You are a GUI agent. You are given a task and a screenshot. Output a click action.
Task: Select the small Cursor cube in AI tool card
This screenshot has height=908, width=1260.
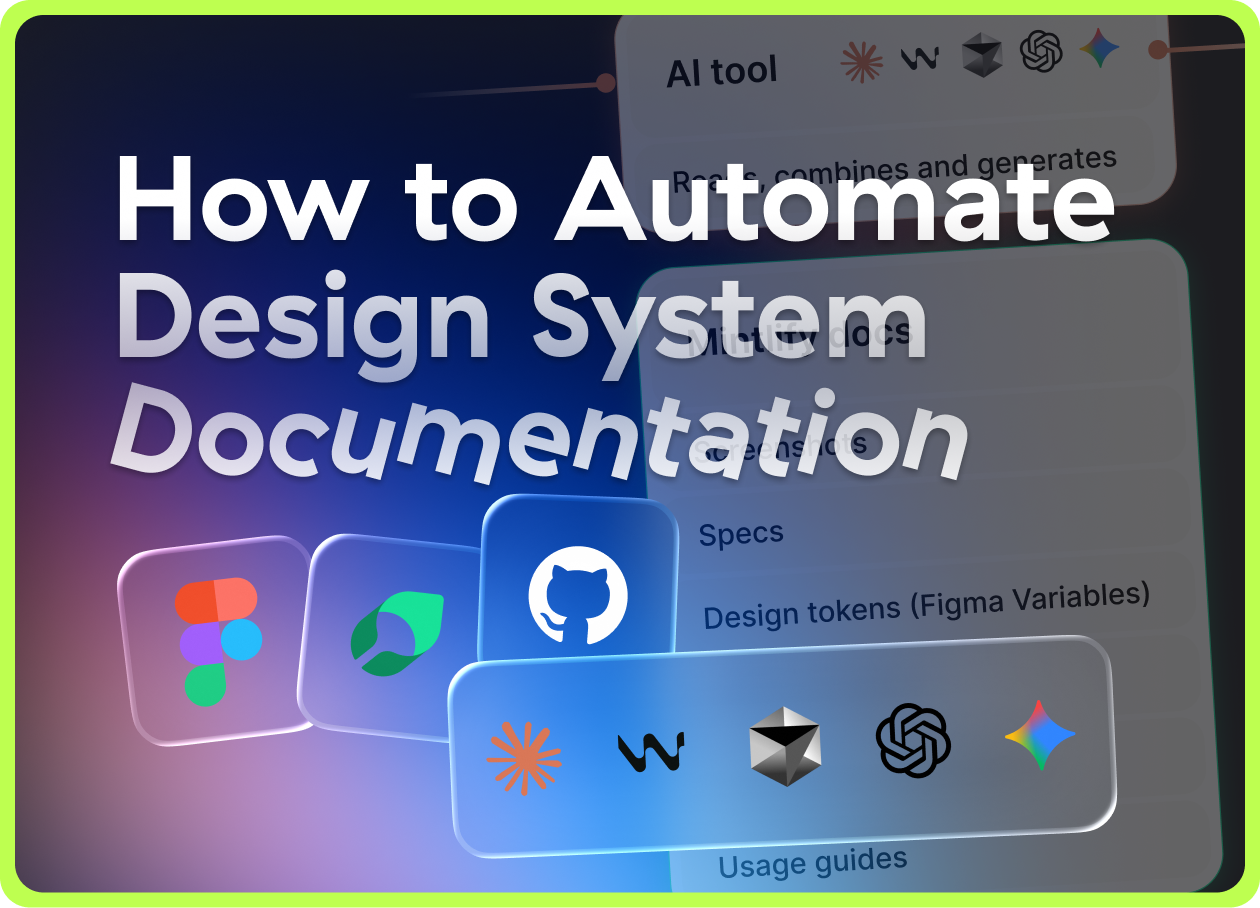[x=982, y=55]
